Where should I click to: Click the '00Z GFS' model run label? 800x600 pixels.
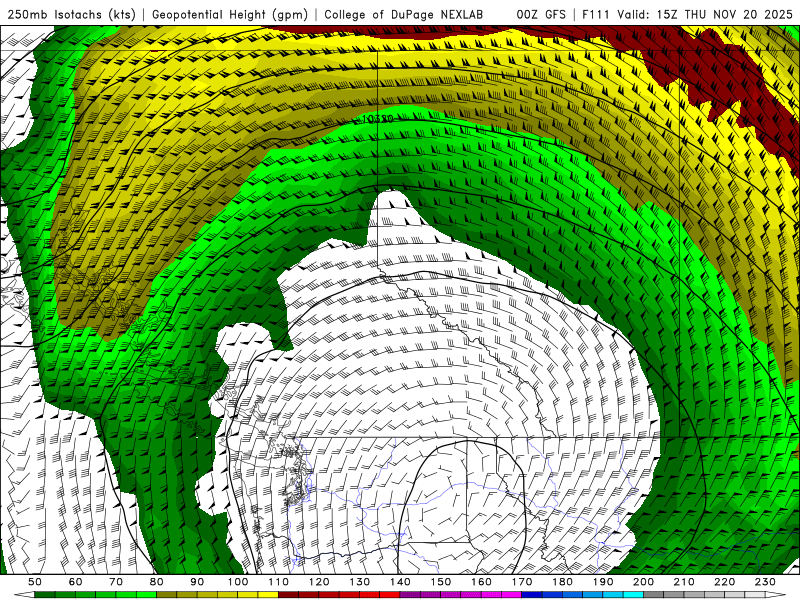[541, 14]
